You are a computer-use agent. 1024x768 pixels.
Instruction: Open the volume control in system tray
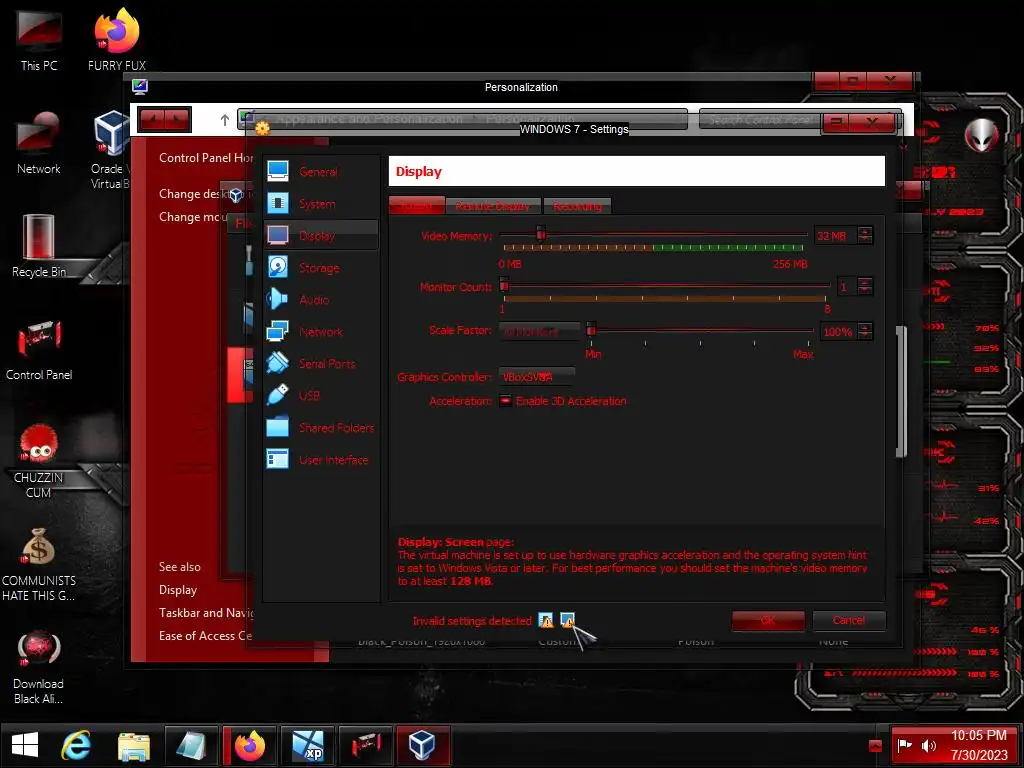pos(928,745)
